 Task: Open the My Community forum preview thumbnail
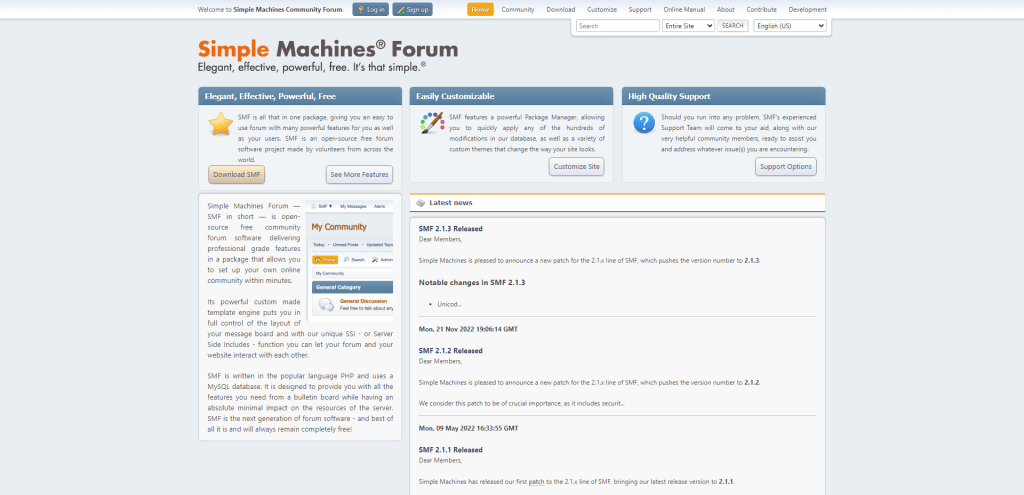tap(350, 259)
